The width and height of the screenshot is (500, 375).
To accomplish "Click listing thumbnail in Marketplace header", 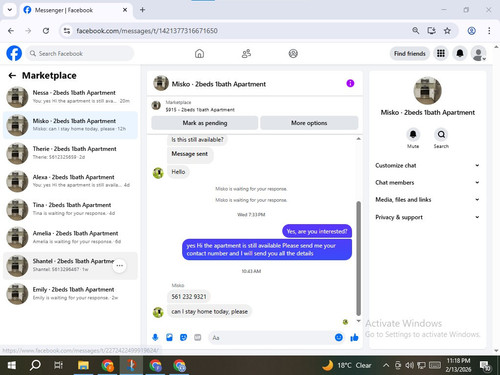I will pyautogui.click(x=156, y=106).
